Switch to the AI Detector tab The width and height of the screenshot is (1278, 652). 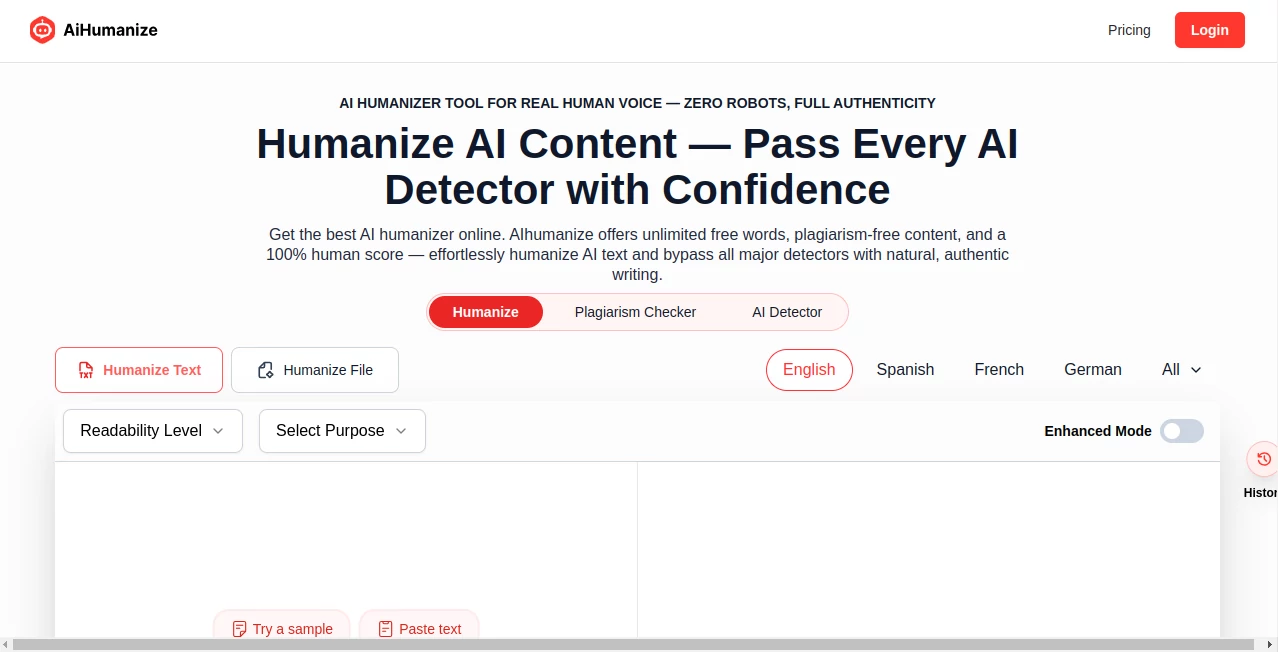787,311
